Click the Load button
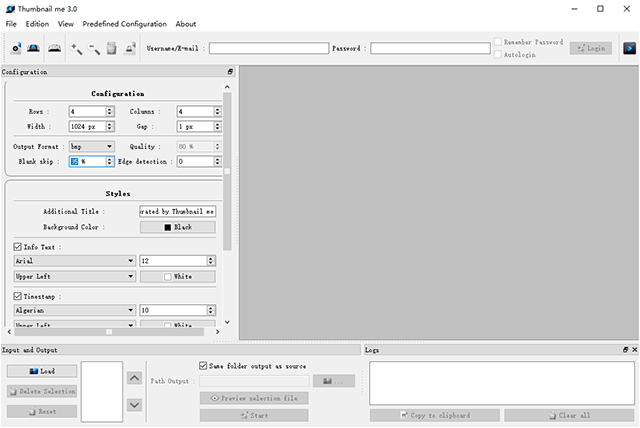Viewport: 640px width, 428px height. point(41,371)
